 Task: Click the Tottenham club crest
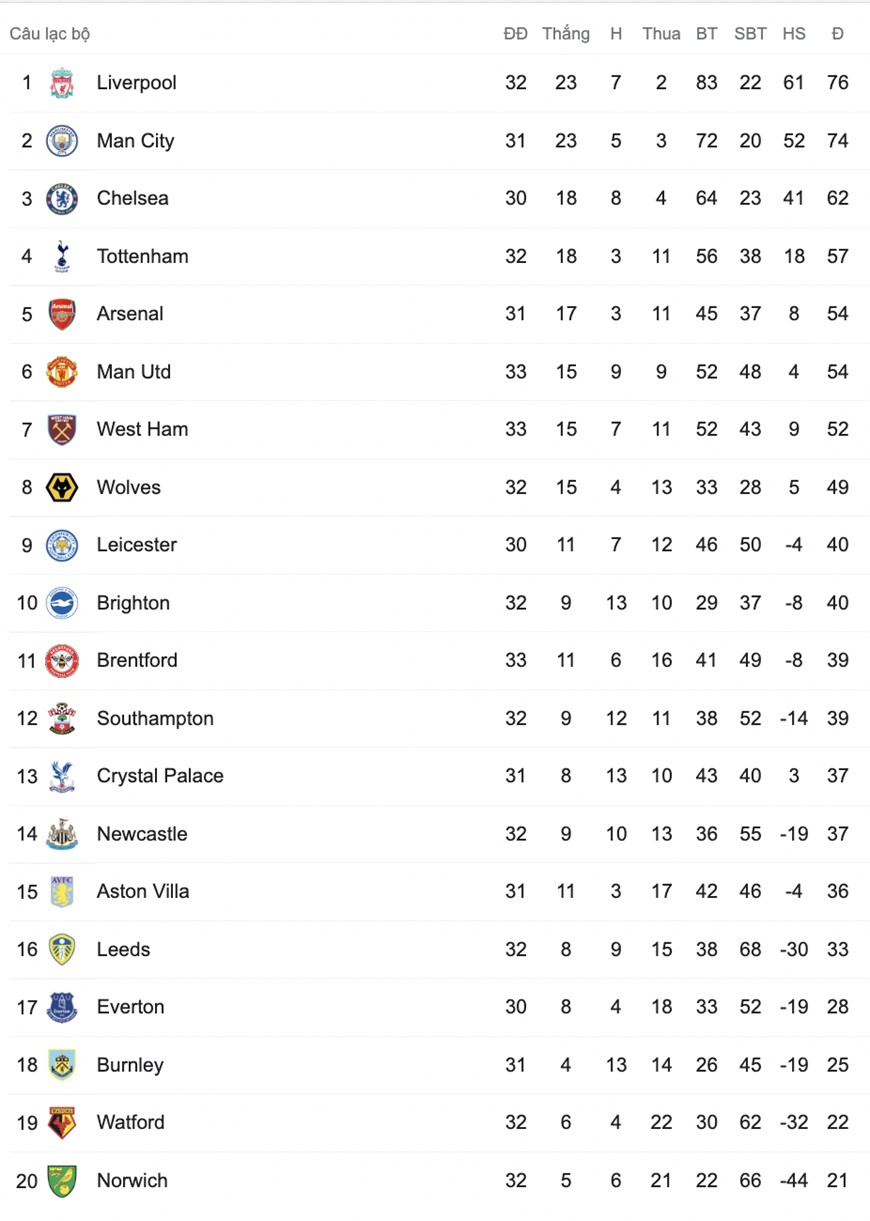[62, 256]
